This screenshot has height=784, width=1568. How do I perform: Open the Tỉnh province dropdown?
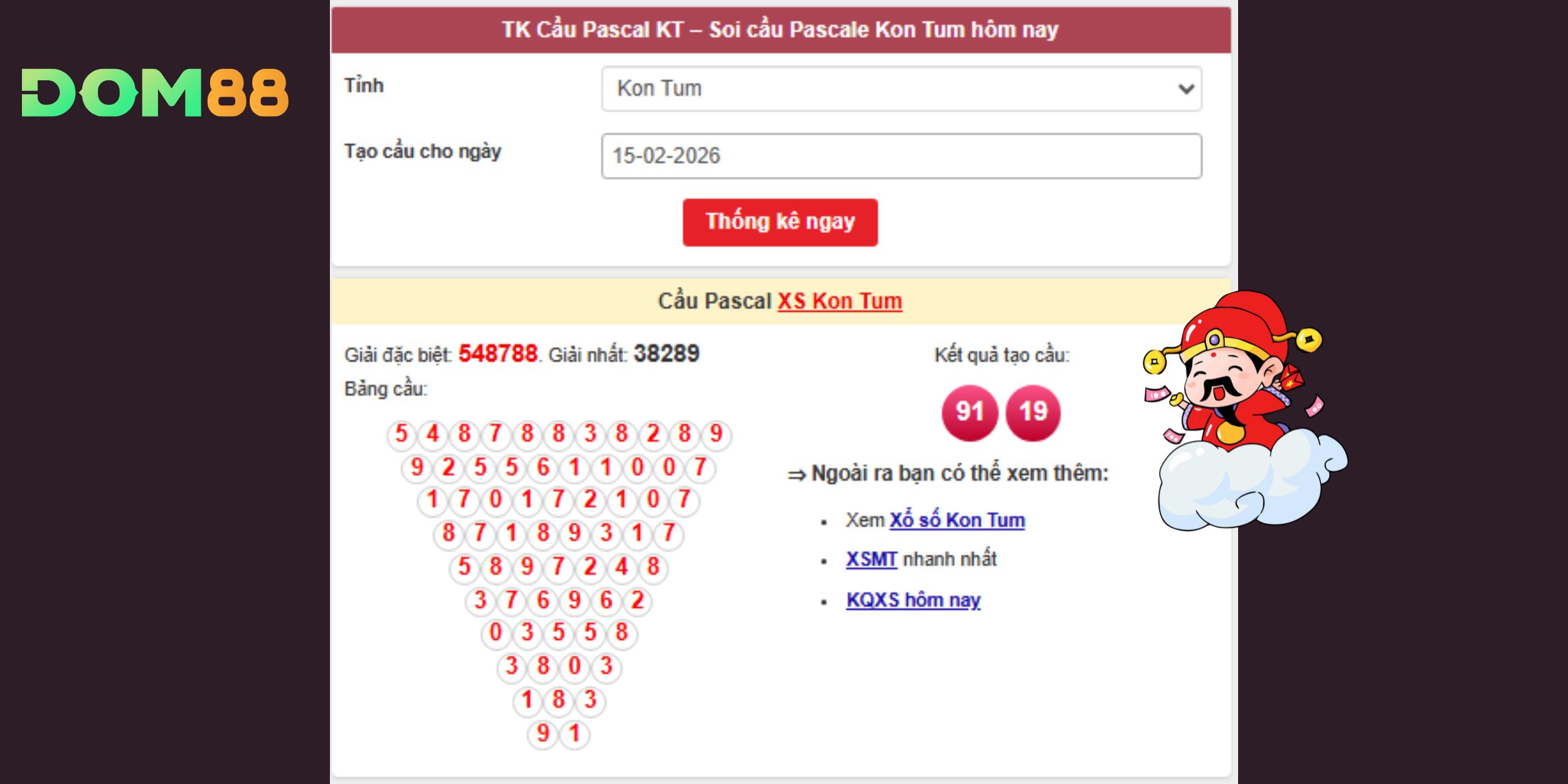tap(901, 88)
